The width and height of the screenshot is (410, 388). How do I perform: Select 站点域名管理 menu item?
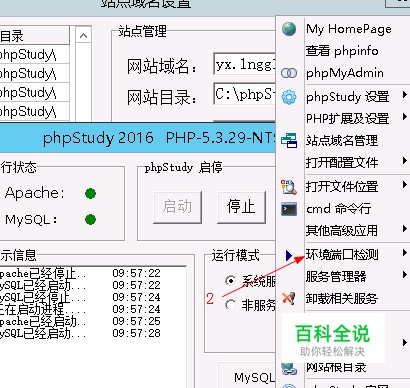click(342, 140)
